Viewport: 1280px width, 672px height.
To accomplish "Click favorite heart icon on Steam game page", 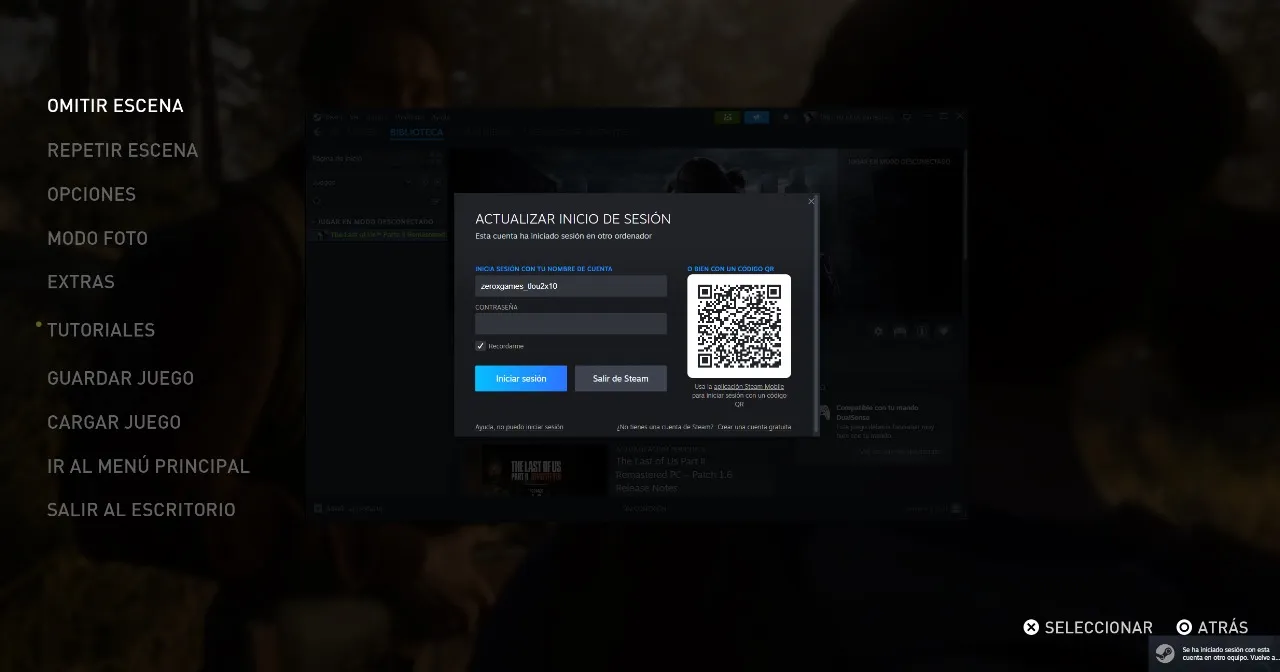I will [943, 331].
